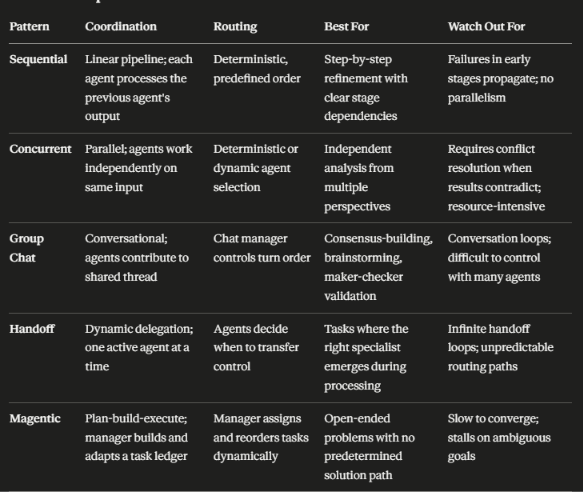Click the 'Deterministic, predefined order' routing cell
583x492 pixels.
(x=257, y=69)
